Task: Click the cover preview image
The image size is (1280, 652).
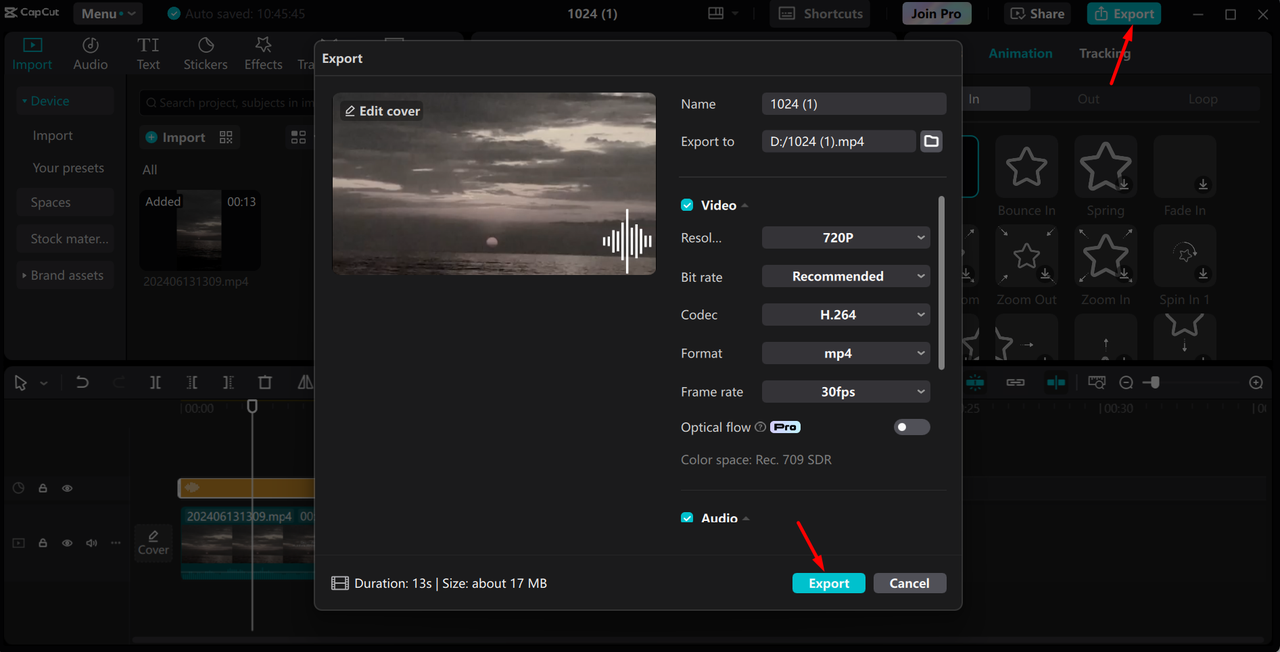Action: tap(494, 184)
